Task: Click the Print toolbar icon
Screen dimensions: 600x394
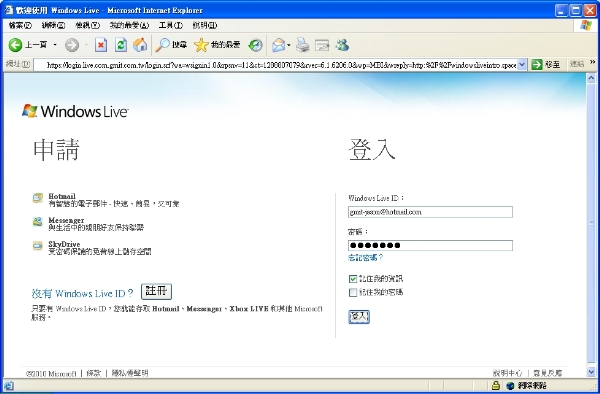Action: click(302, 45)
